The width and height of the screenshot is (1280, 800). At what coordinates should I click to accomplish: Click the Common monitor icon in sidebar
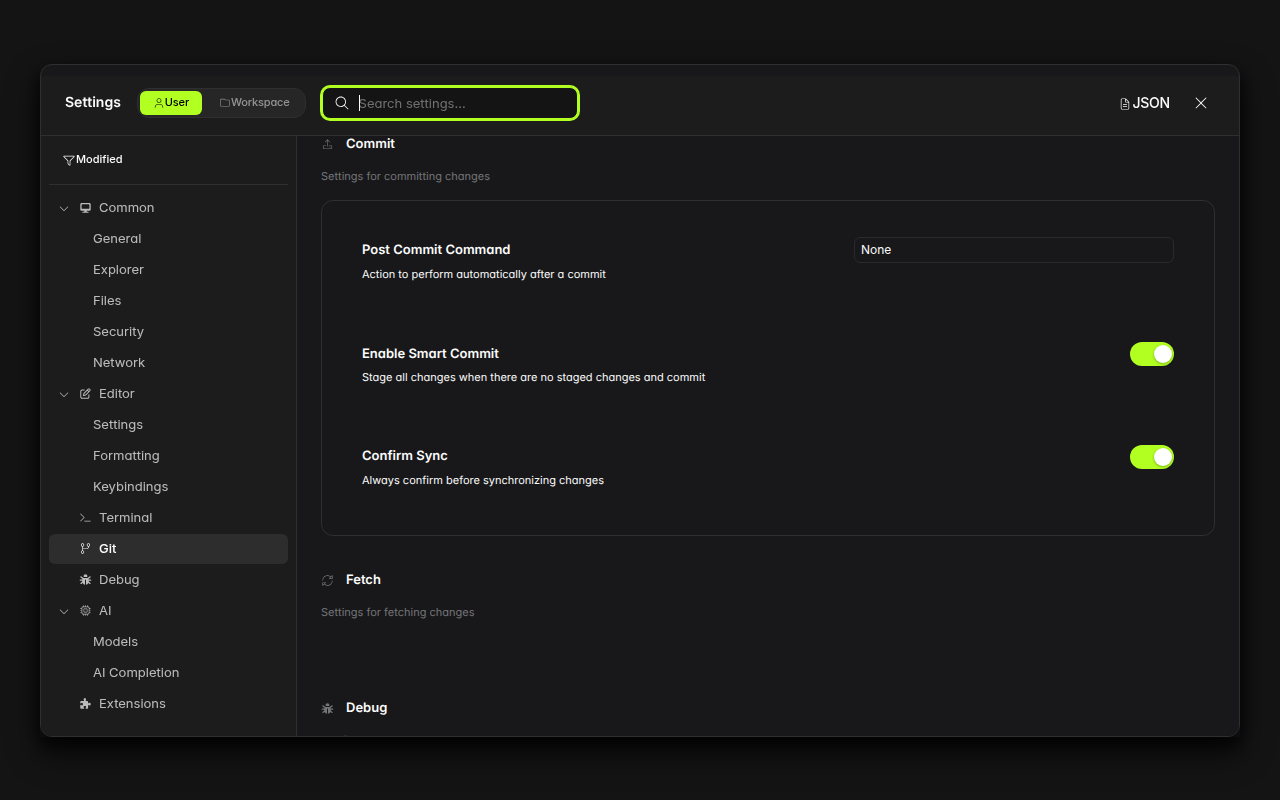coord(85,207)
